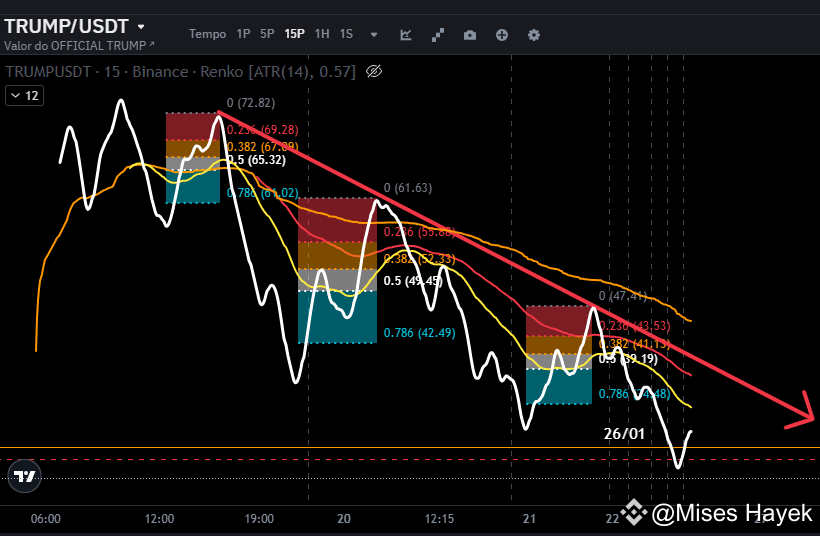Toggle visibility eye icon for TRUMPUSDT series
820x536 pixels.
tap(374, 71)
